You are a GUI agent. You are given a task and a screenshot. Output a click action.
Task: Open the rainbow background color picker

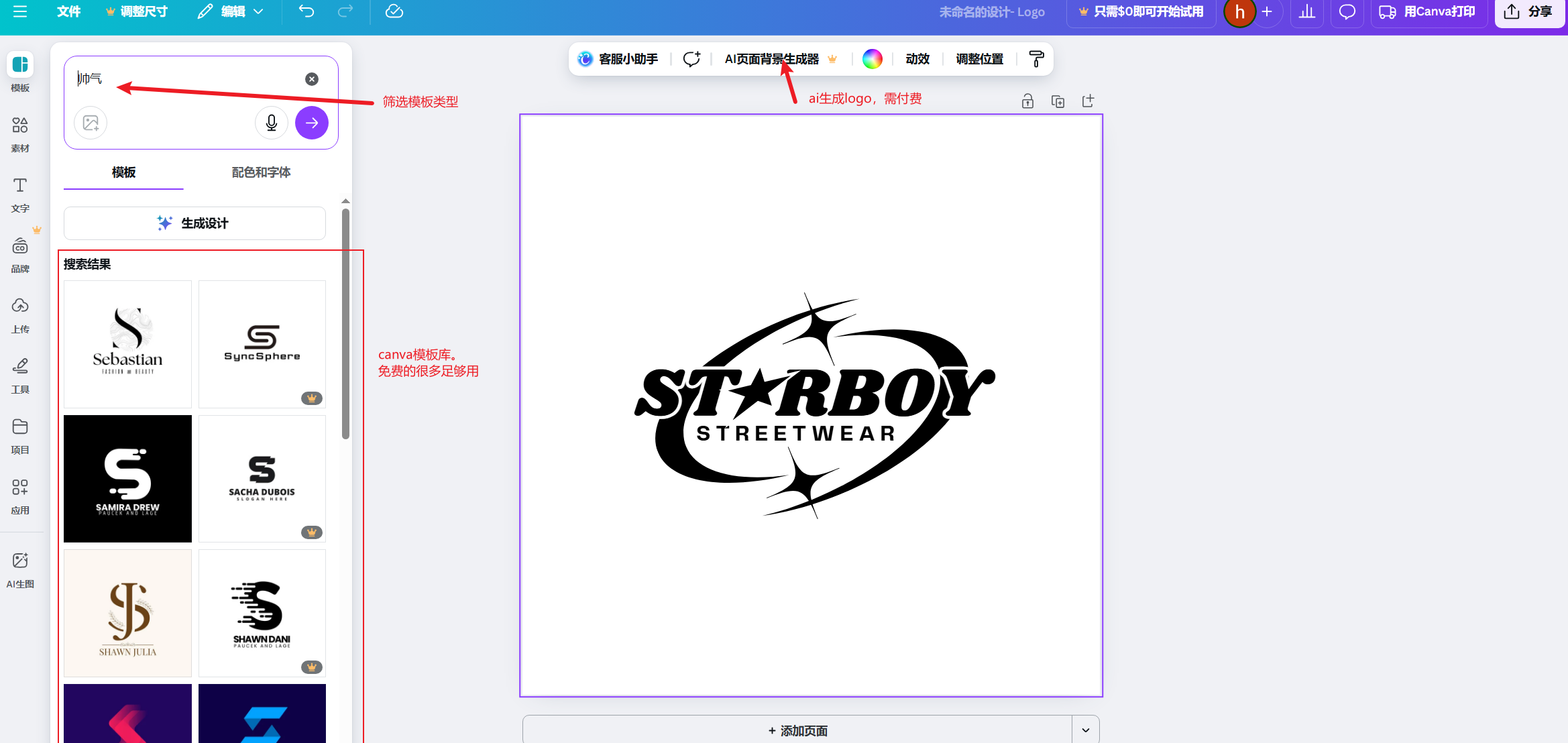[872, 59]
